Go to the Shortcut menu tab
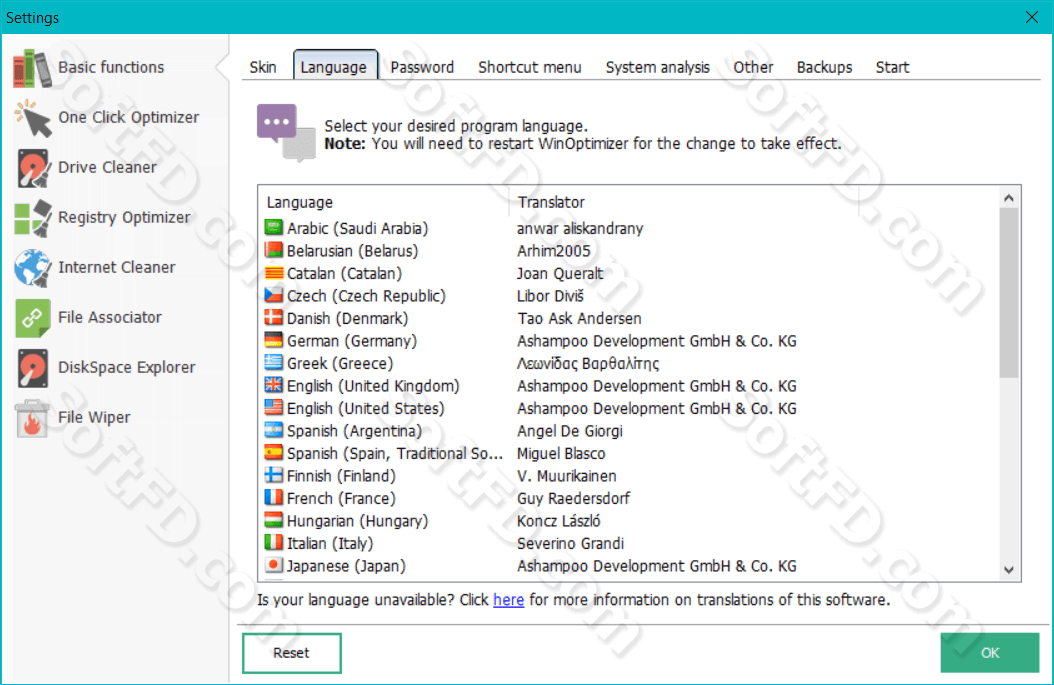Image resolution: width=1054 pixels, height=685 pixels. [530, 67]
